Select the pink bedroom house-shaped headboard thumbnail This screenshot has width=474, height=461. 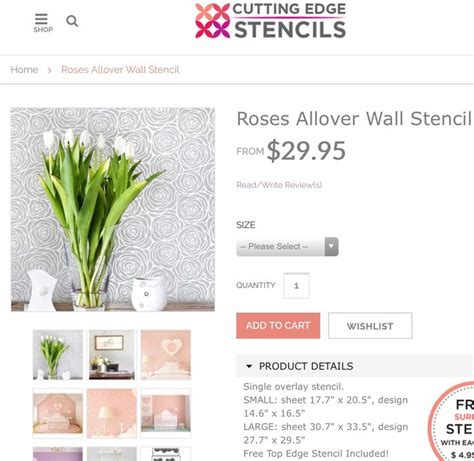[58, 413]
